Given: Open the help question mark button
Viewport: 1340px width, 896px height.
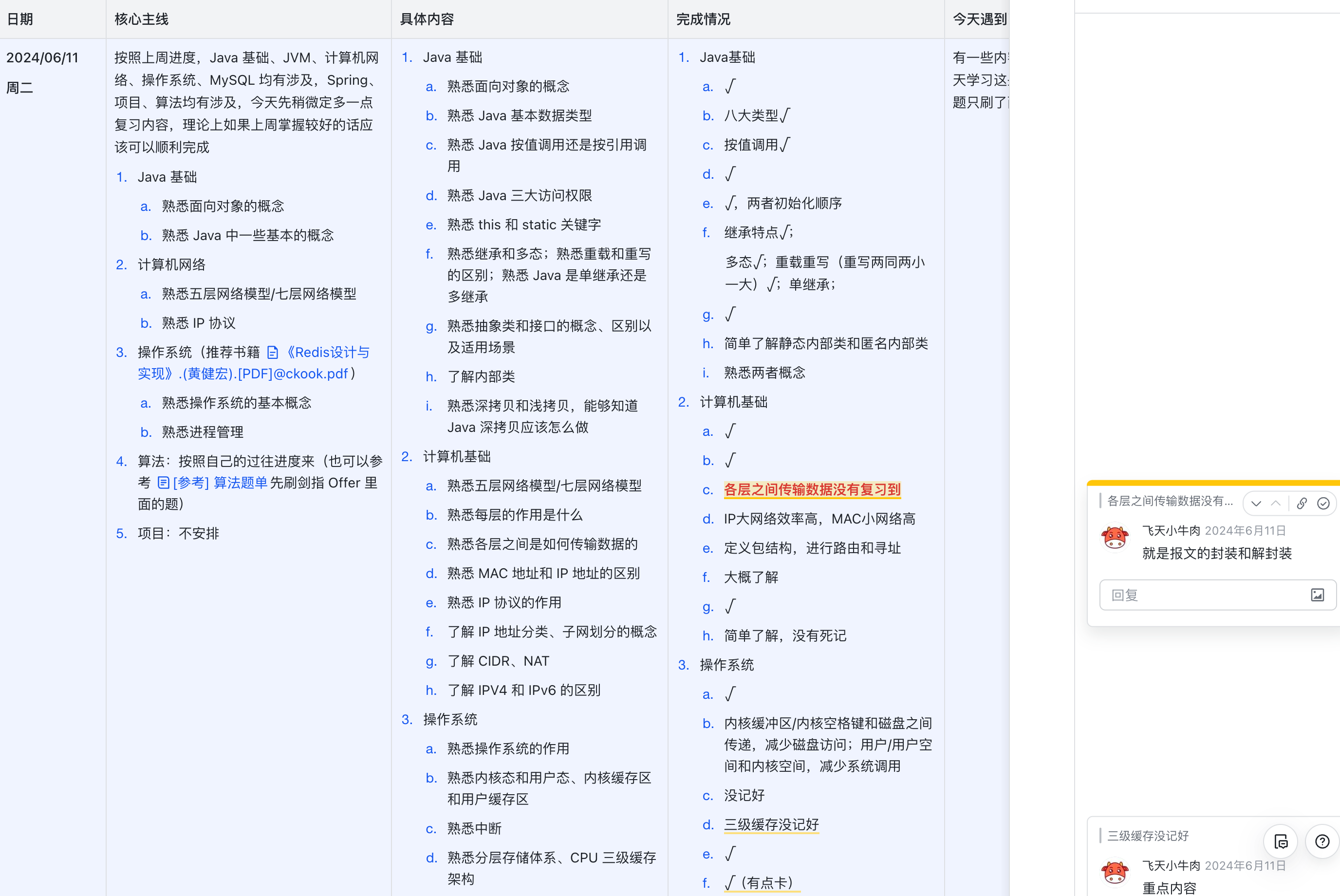Looking at the screenshot, I should coord(1321,841).
